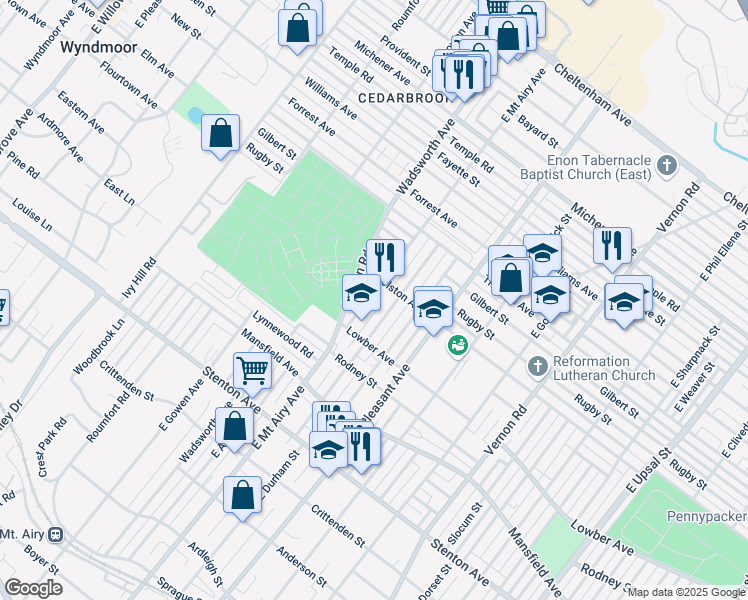
Task: Select graduation cap marker left of green pin
Action: pos(433,309)
